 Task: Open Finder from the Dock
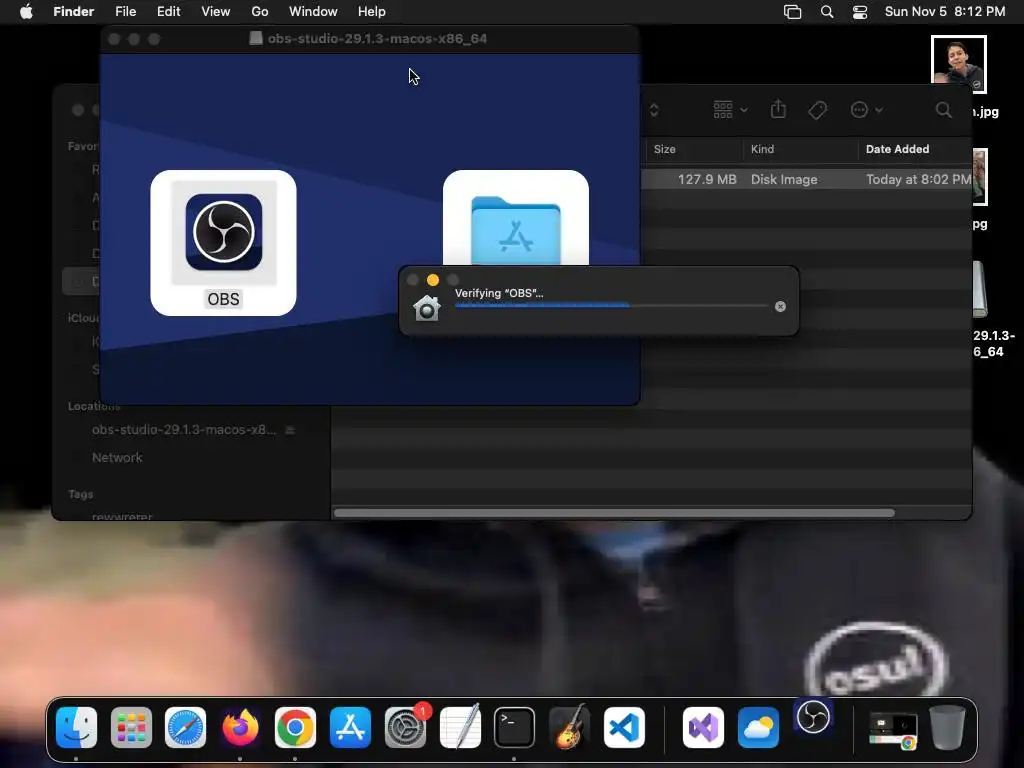pyautogui.click(x=76, y=728)
